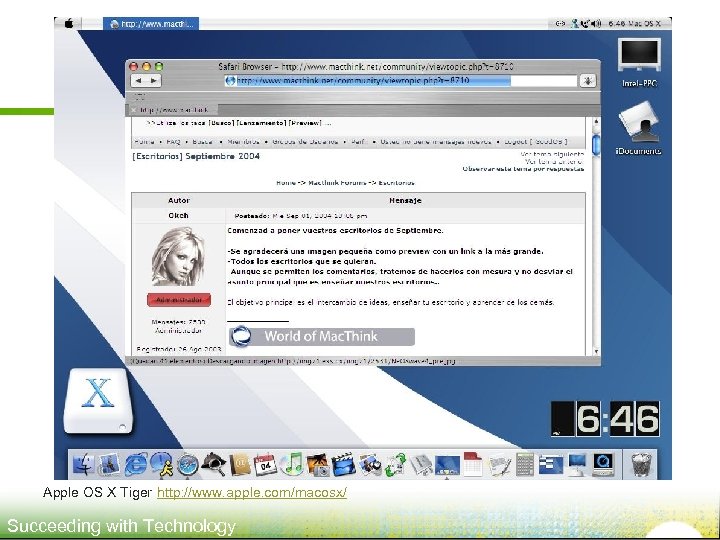
Task: Open the Apple menu
Action: tap(69, 23)
